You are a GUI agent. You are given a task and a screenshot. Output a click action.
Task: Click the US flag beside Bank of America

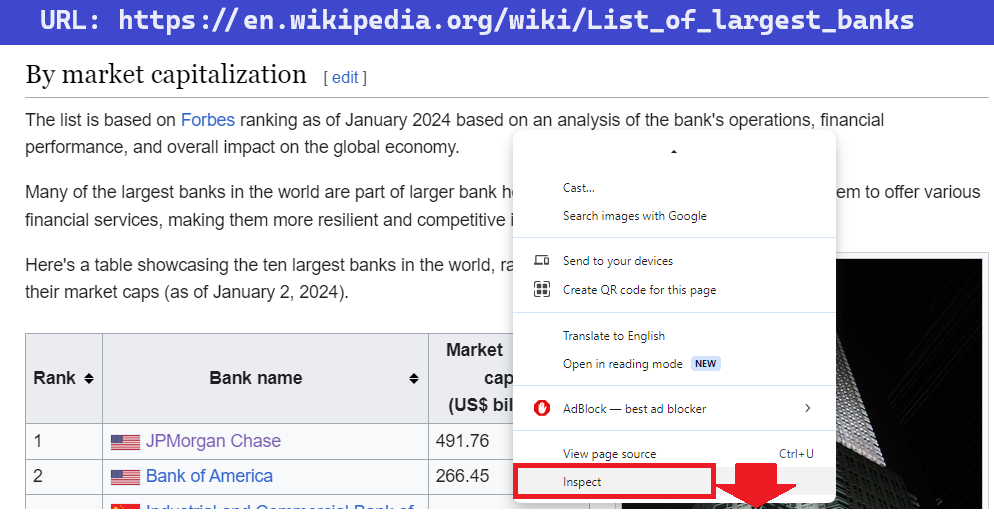point(126,477)
